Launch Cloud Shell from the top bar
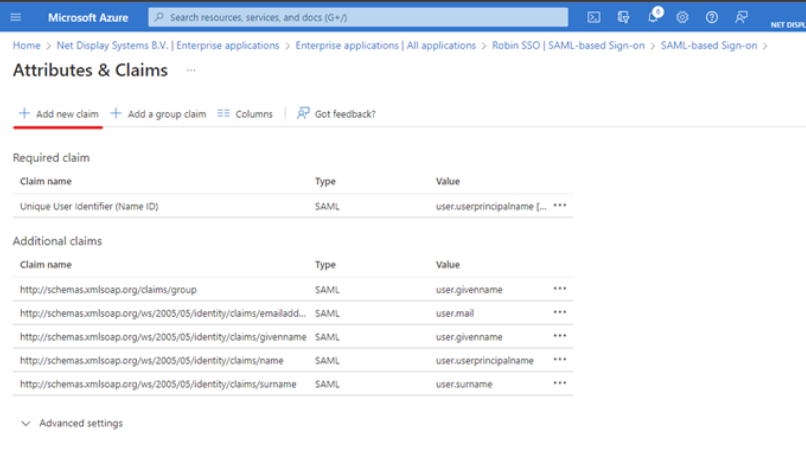The image size is (806, 455). point(594,17)
